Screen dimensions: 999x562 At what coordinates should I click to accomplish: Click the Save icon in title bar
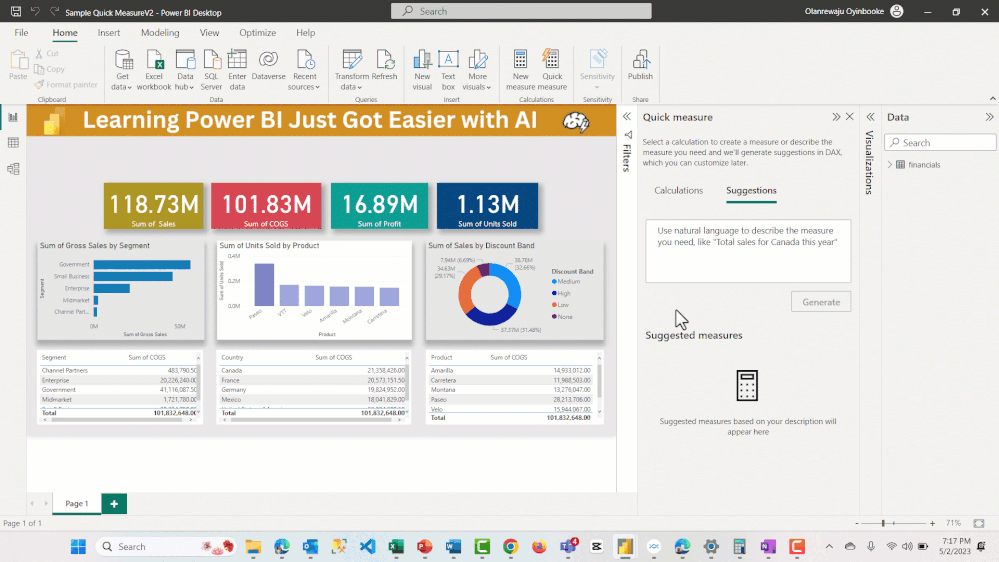(16, 11)
